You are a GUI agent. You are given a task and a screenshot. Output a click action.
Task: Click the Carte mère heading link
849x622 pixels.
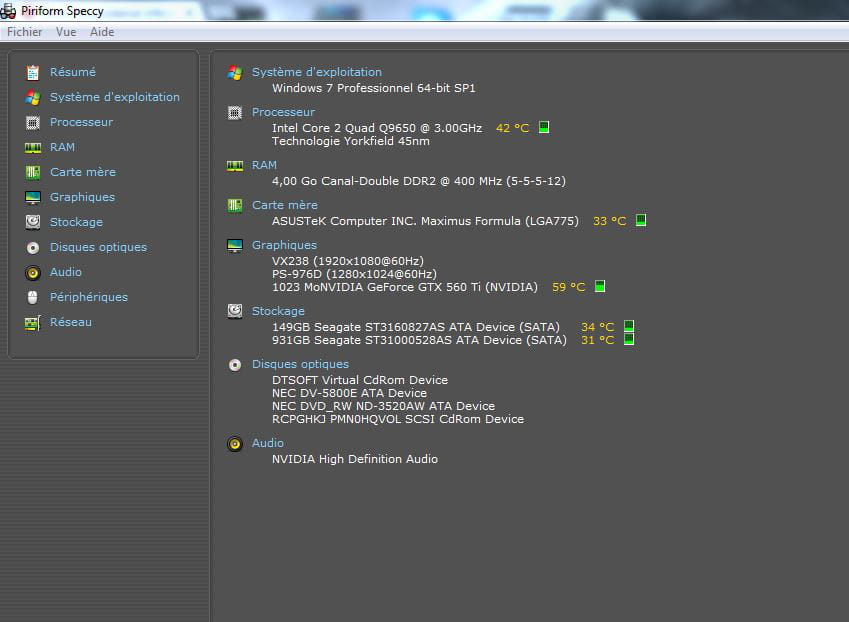[284, 205]
